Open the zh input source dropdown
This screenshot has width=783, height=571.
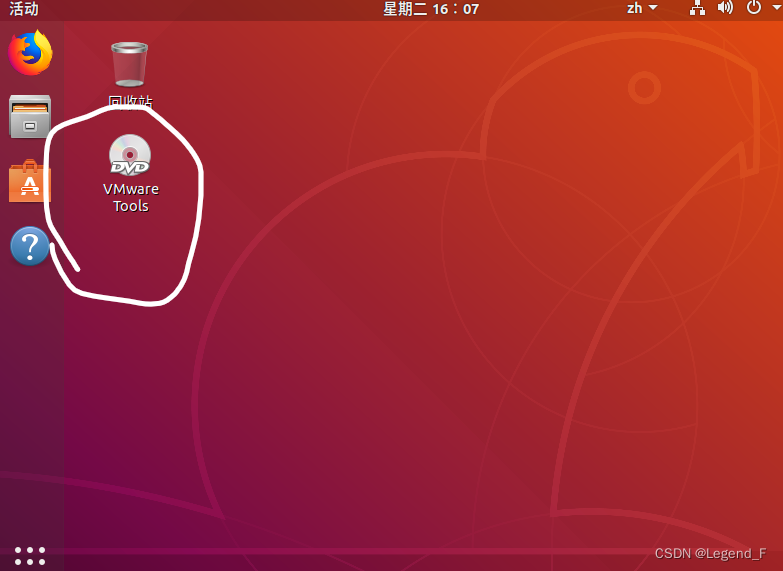click(x=642, y=8)
